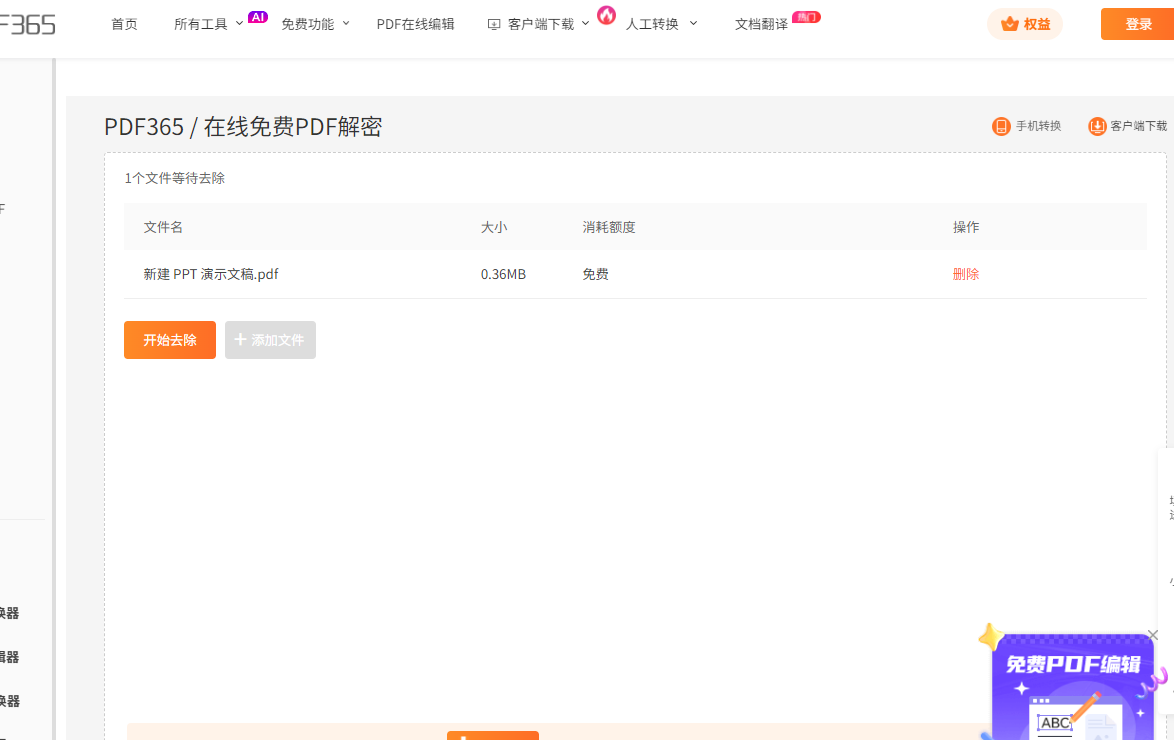
Task: Go to the 首页 home menu item
Action: 124,24
